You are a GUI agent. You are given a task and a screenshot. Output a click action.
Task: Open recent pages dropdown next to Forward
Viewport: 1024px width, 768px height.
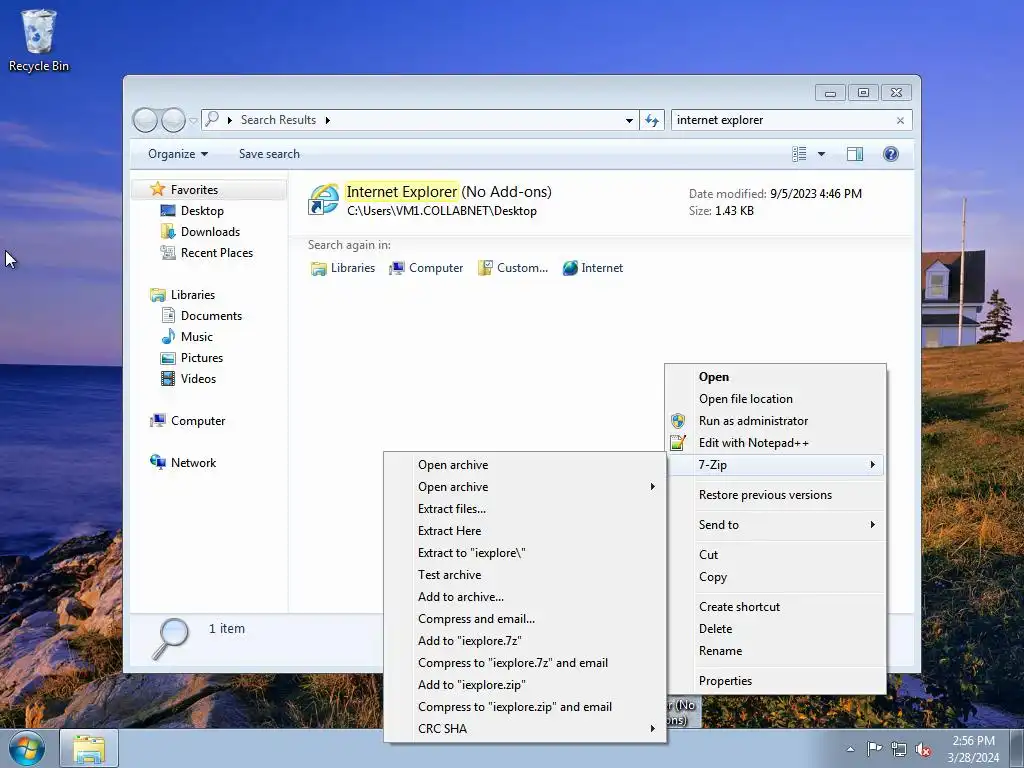(193, 121)
